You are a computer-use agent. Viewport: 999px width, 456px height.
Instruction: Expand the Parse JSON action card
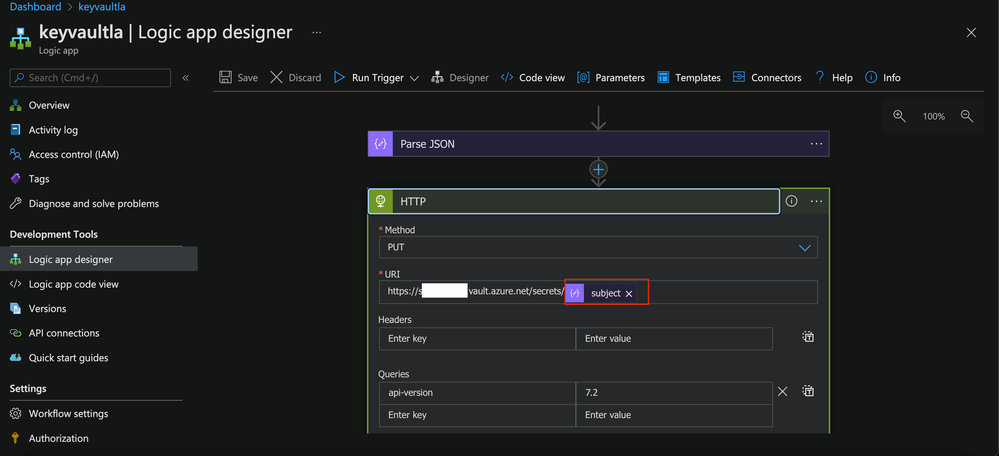tap(598, 144)
